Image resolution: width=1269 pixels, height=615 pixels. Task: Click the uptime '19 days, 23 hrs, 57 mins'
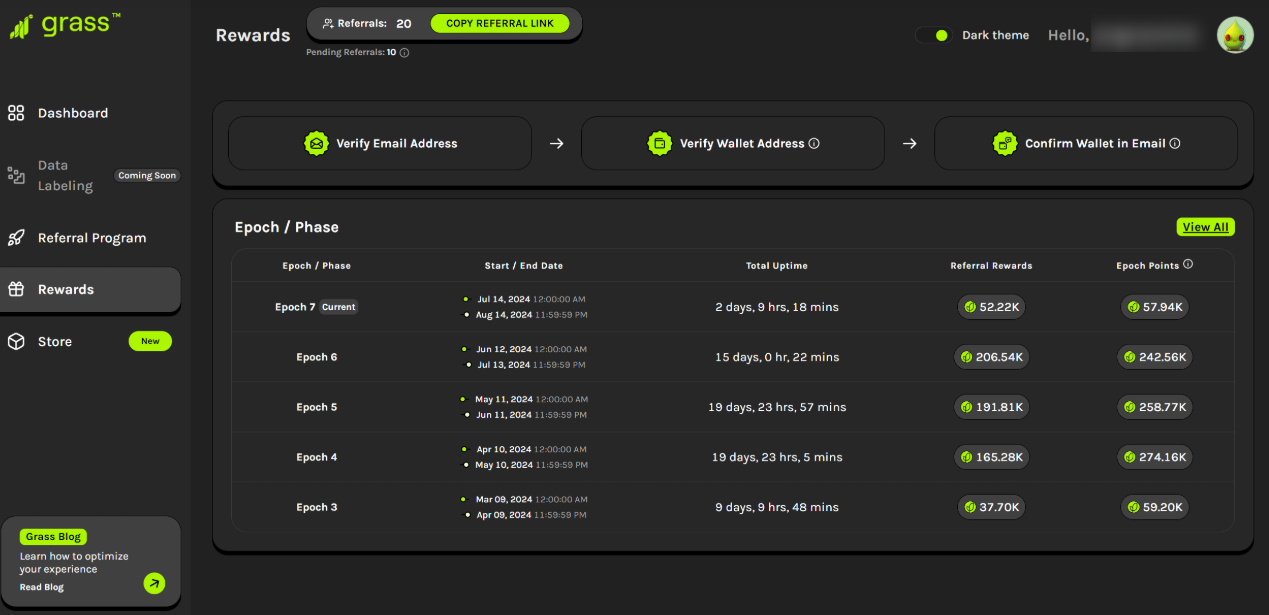tap(777, 407)
